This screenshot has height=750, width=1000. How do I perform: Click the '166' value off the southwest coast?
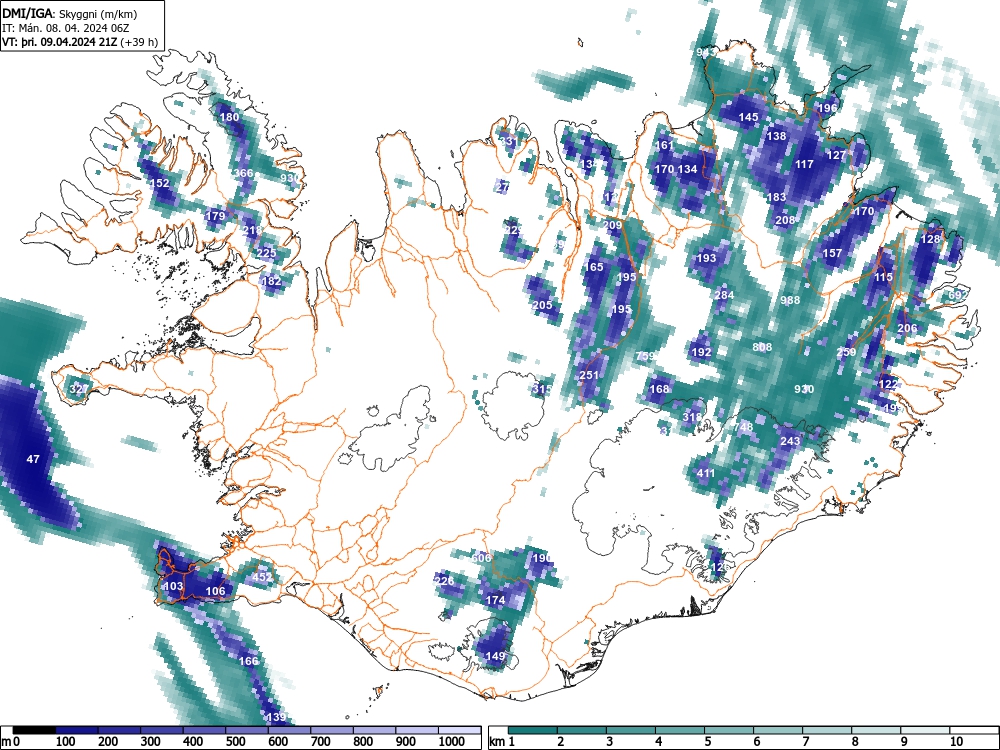pos(248,661)
